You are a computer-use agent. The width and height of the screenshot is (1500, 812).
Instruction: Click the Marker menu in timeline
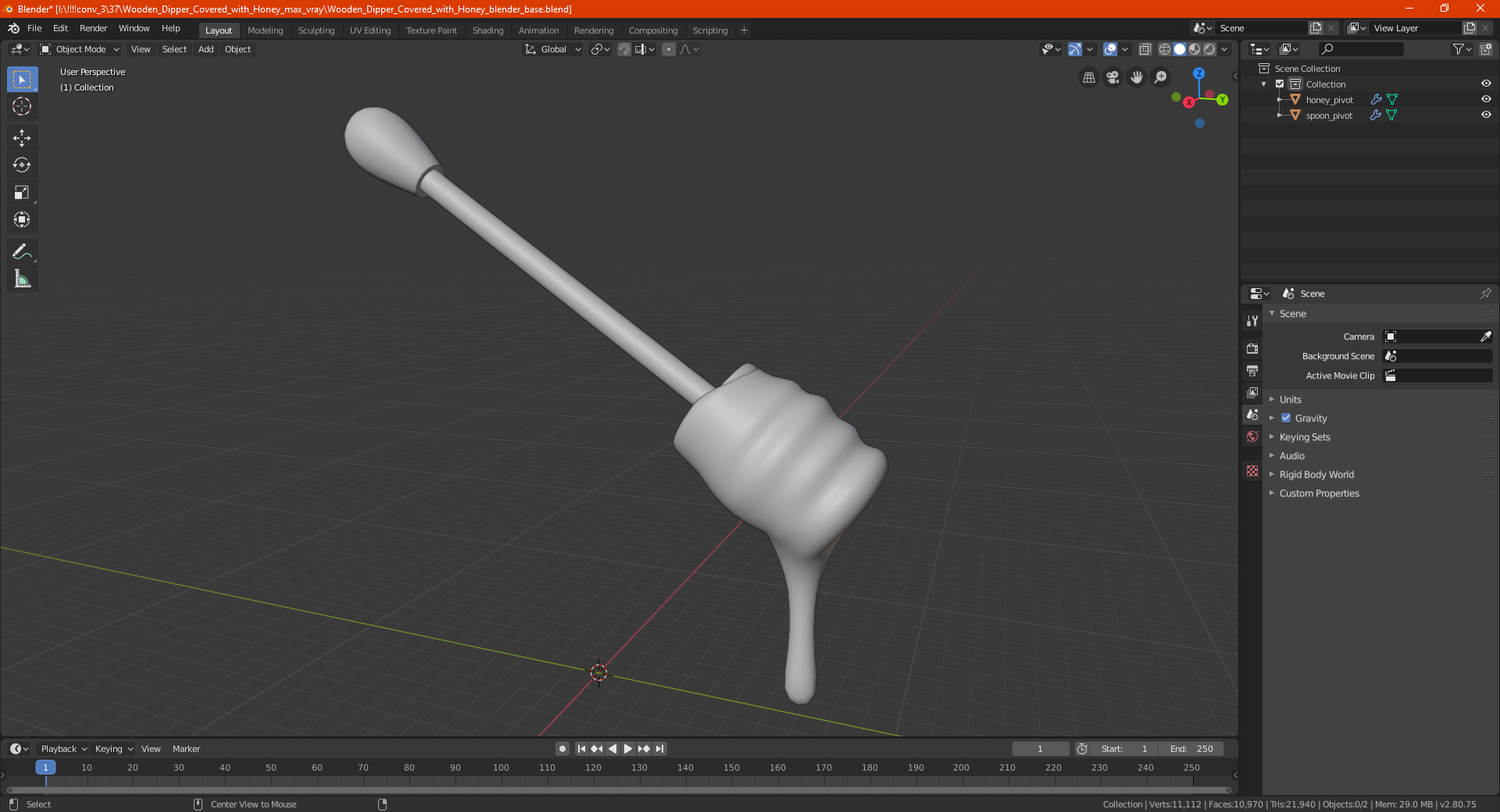coord(186,749)
